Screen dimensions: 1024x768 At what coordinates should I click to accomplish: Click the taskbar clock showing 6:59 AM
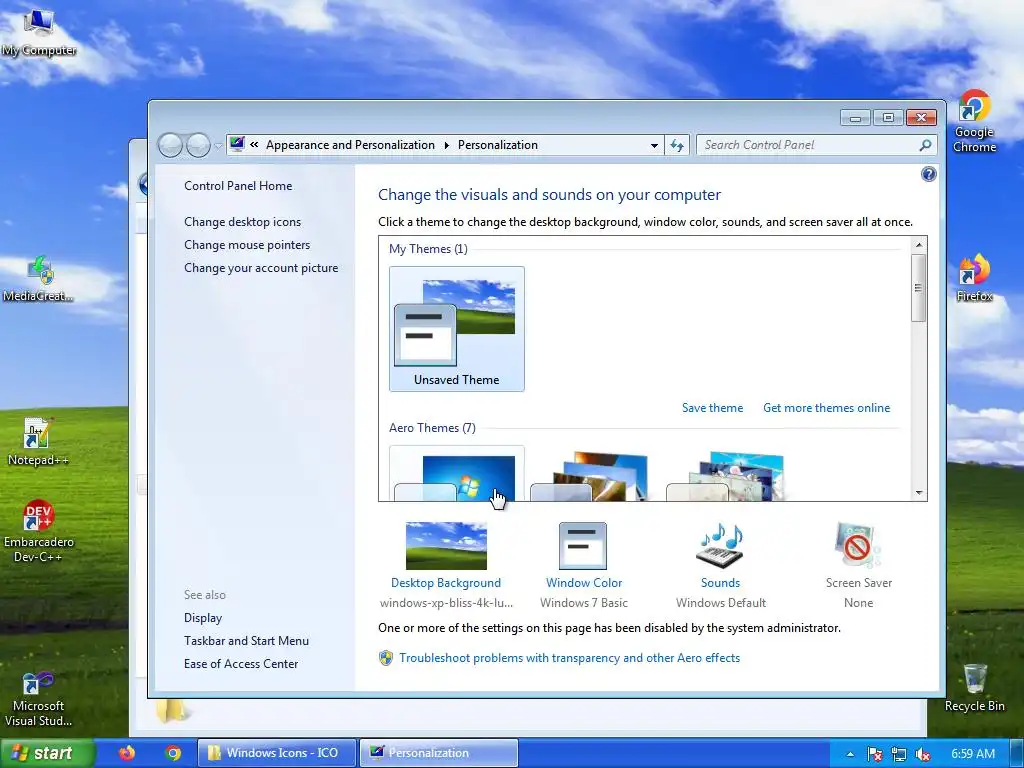pyautogui.click(x=973, y=754)
